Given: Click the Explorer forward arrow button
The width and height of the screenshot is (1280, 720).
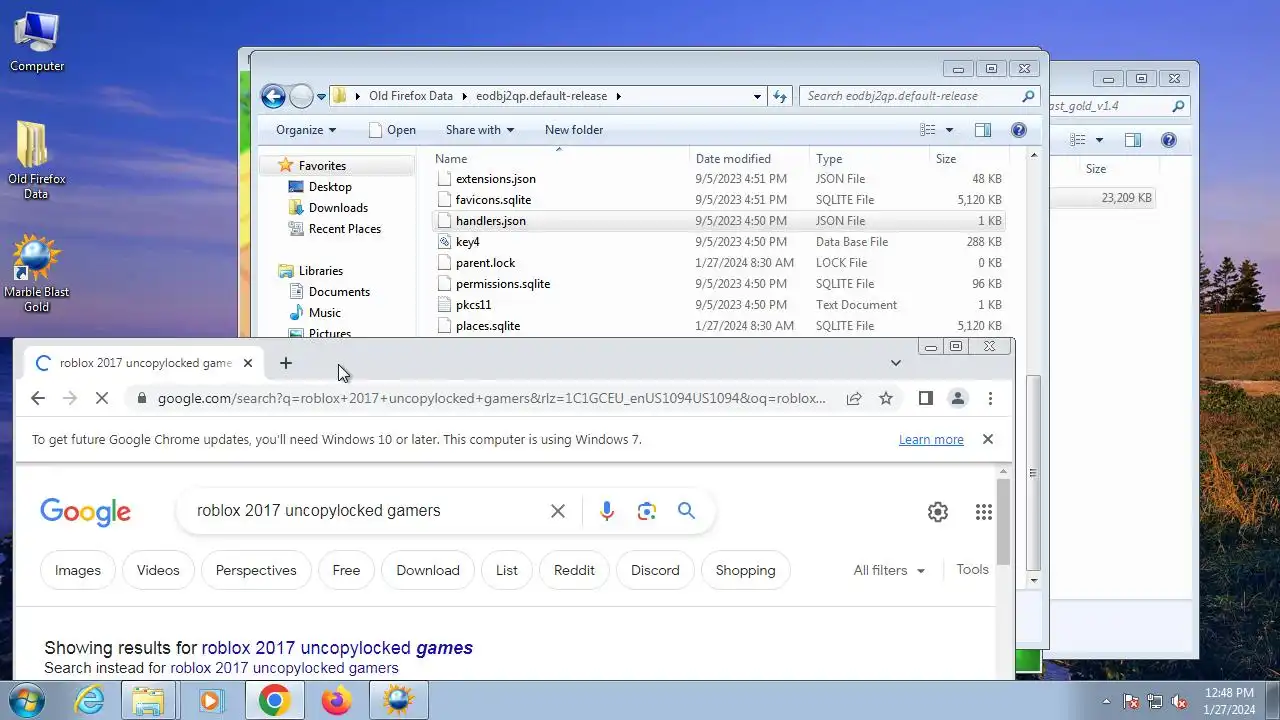Looking at the screenshot, I should click(301, 96).
